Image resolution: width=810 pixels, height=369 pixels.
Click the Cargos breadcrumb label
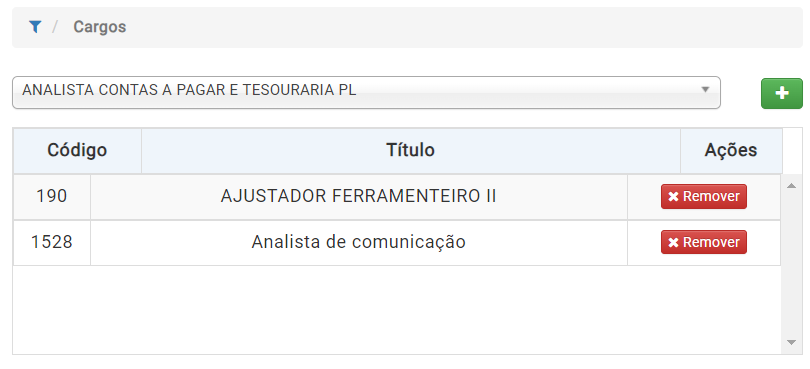click(x=100, y=27)
